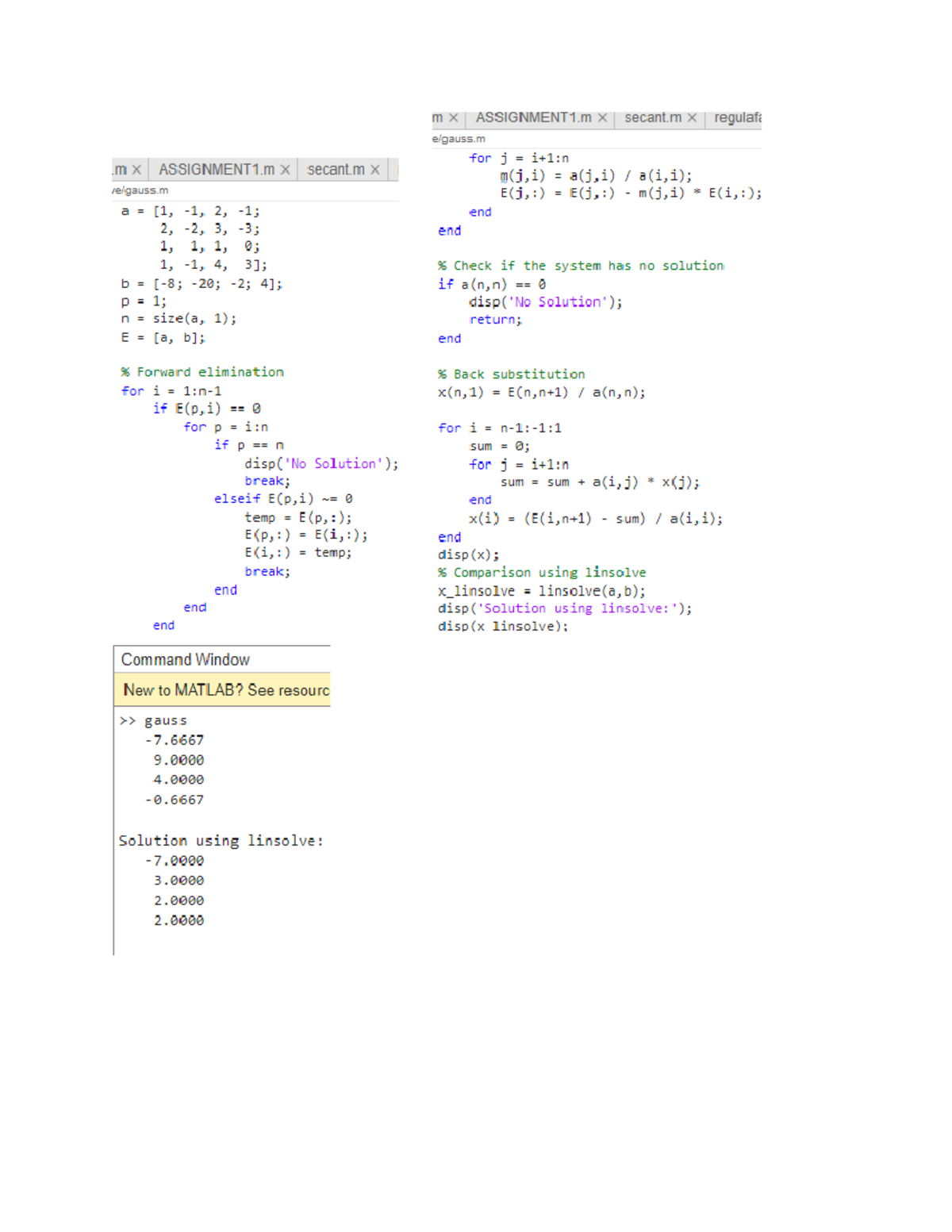This screenshot has width=952, height=1232.
Task: Click line "disp('Solution using linsolve:');"
Action: 565,608
